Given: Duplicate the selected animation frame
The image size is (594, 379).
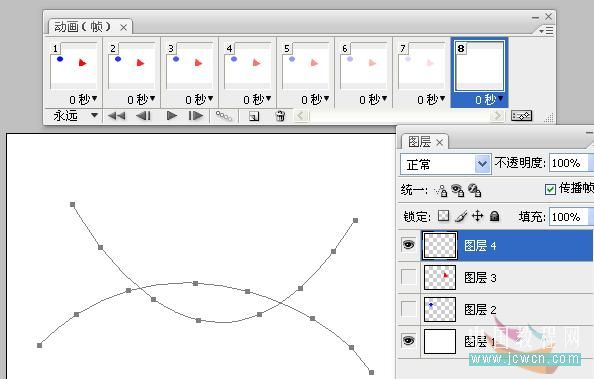Looking at the screenshot, I should click(254, 116).
